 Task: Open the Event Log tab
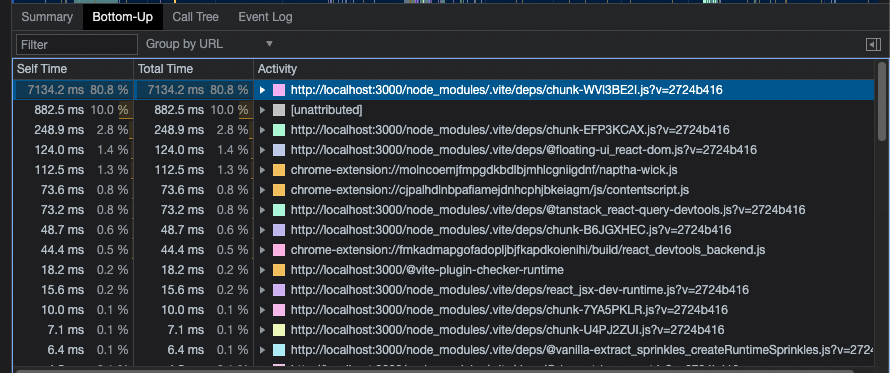tap(265, 17)
